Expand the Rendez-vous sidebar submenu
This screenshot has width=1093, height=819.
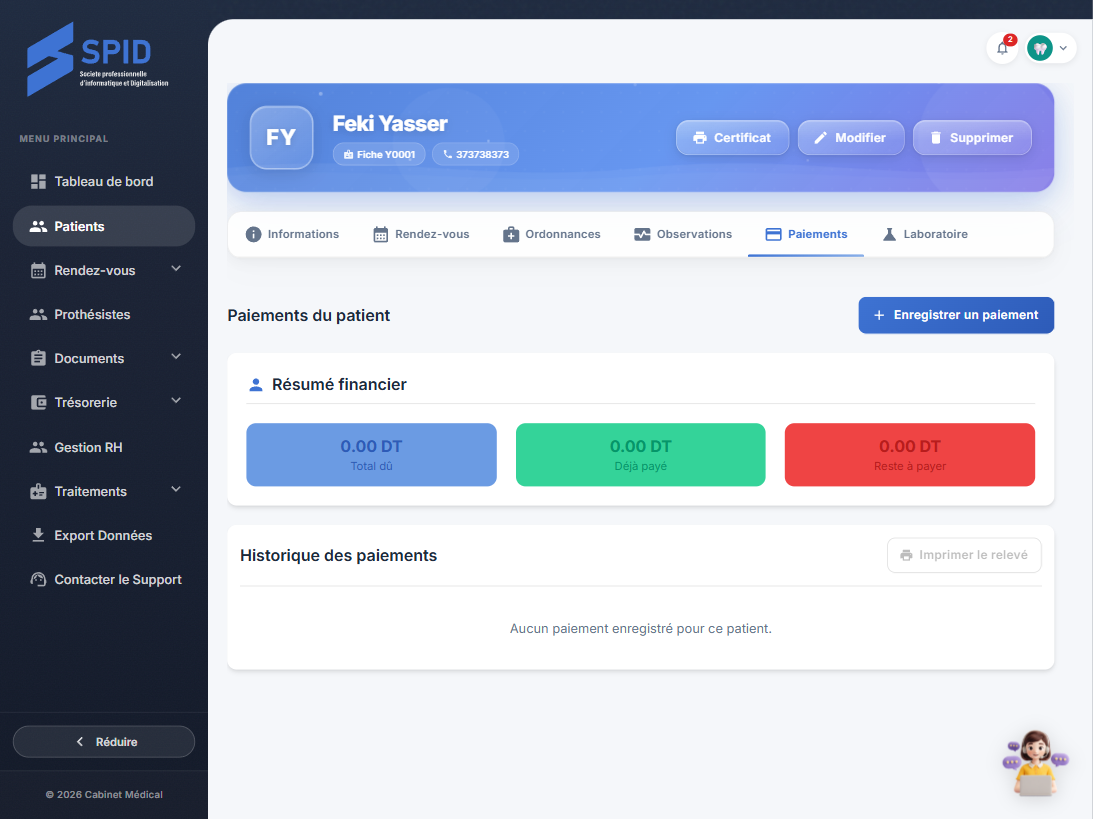[x=176, y=269]
